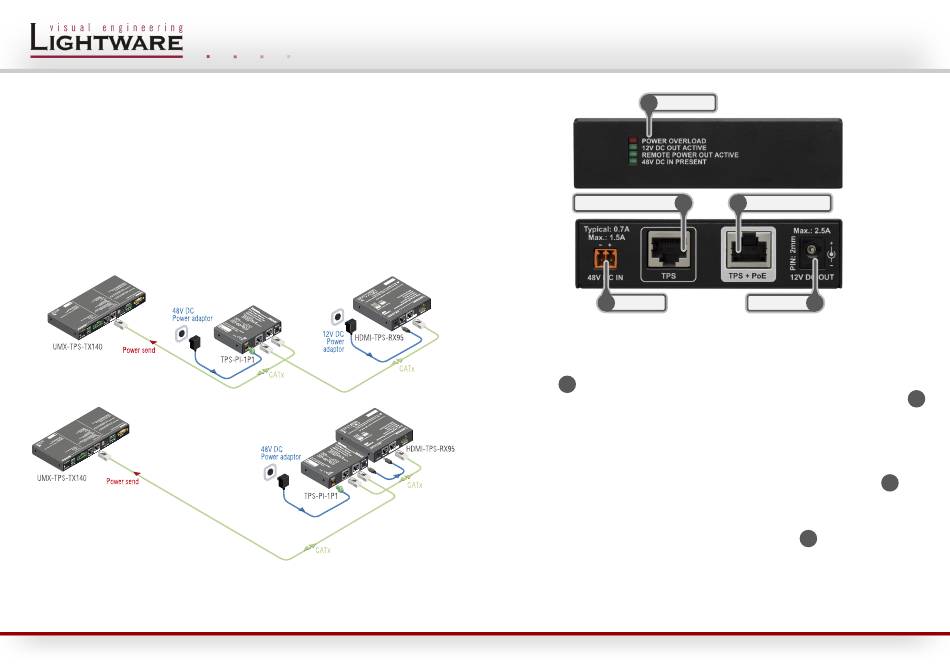This screenshot has height=672, width=950.
Task: Click the '48V DC Power adaptor' label in upper diagram
Action: 192,314
